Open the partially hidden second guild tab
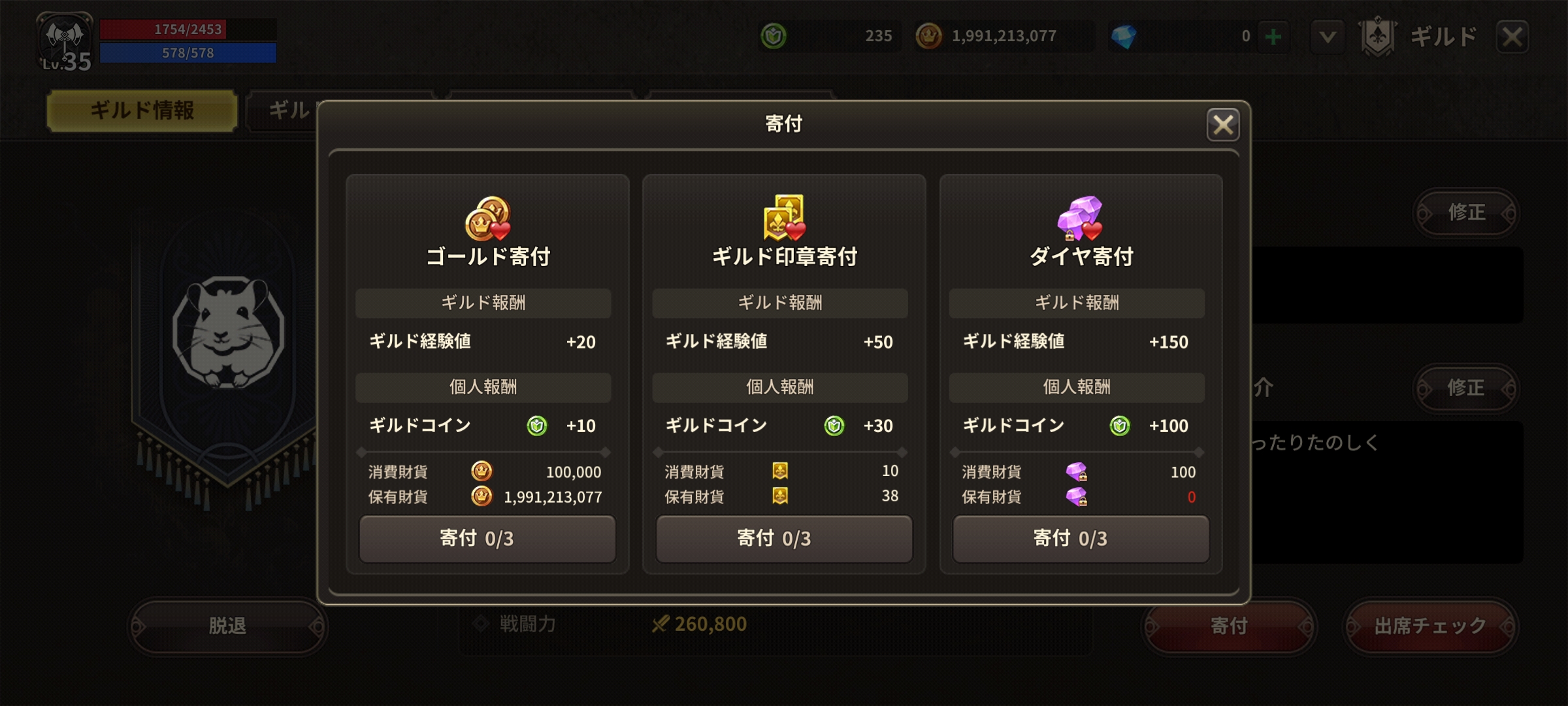This screenshot has height=706, width=1568. tap(282, 110)
